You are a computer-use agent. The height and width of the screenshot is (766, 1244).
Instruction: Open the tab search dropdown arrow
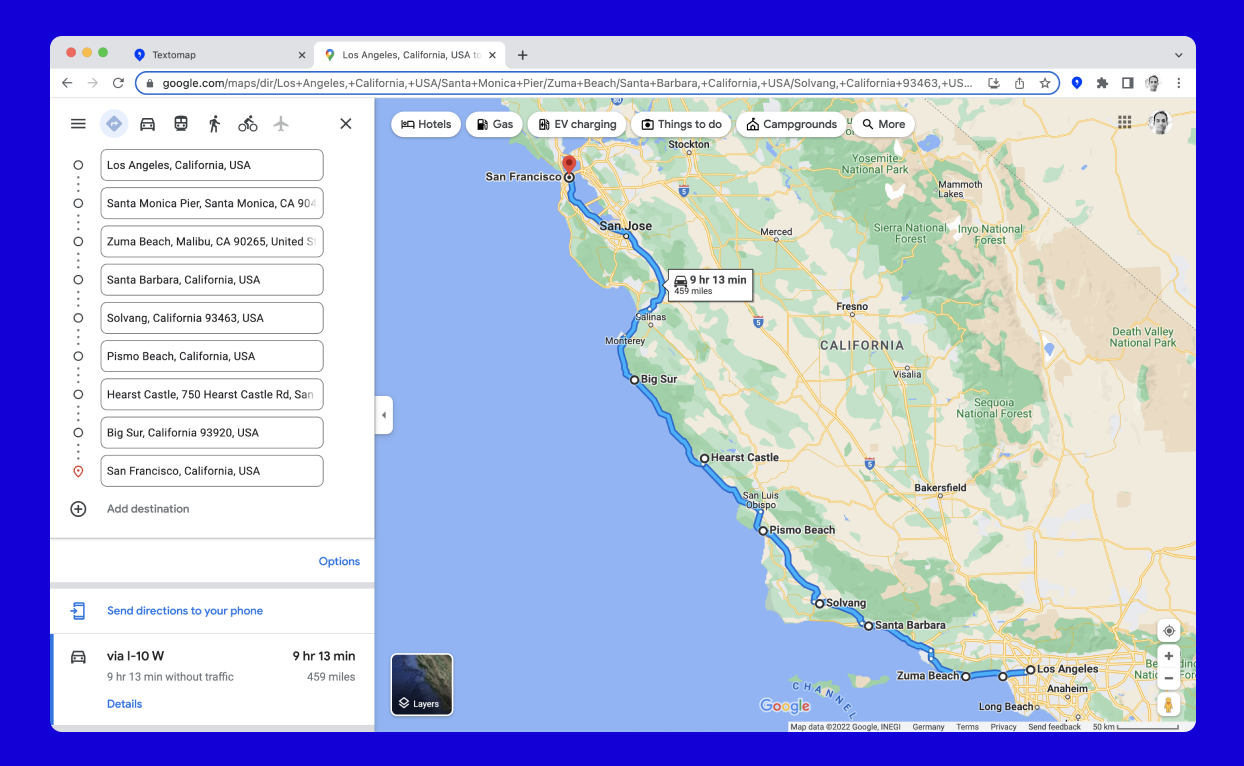[x=1179, y=55]
